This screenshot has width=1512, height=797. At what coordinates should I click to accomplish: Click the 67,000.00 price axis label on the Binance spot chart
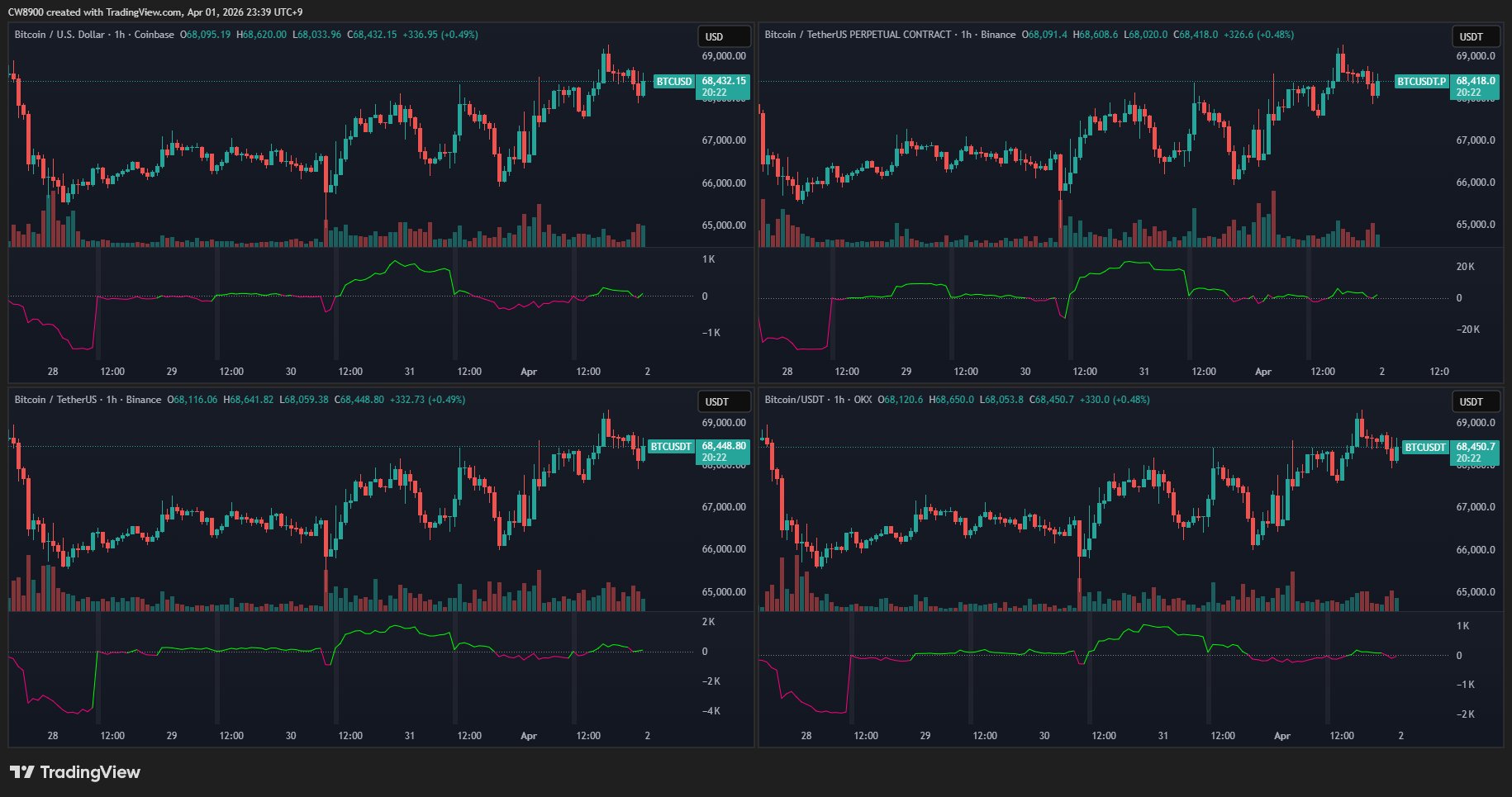click(724, 507)
